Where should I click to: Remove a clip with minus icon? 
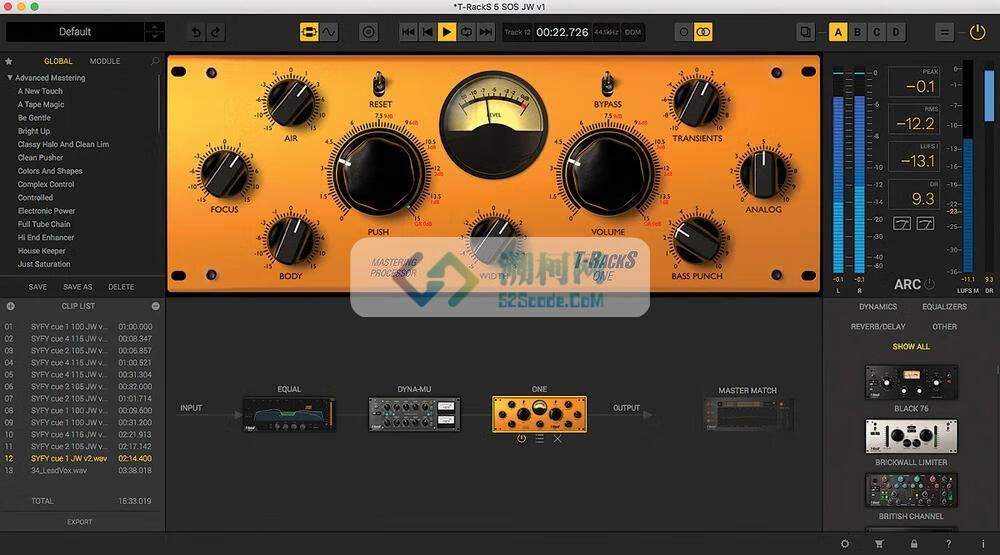point(156,306)
